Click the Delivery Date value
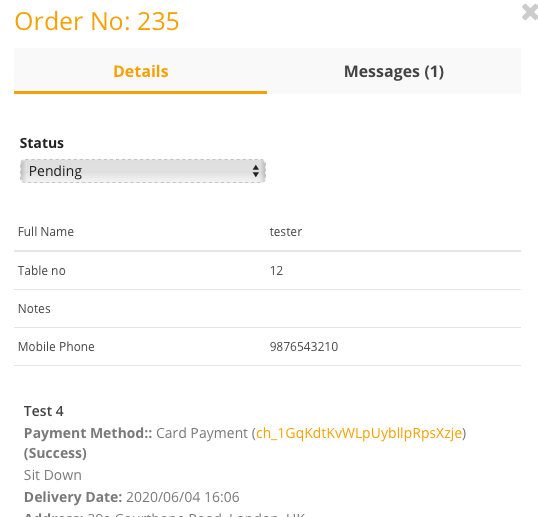 pos(183,497)
